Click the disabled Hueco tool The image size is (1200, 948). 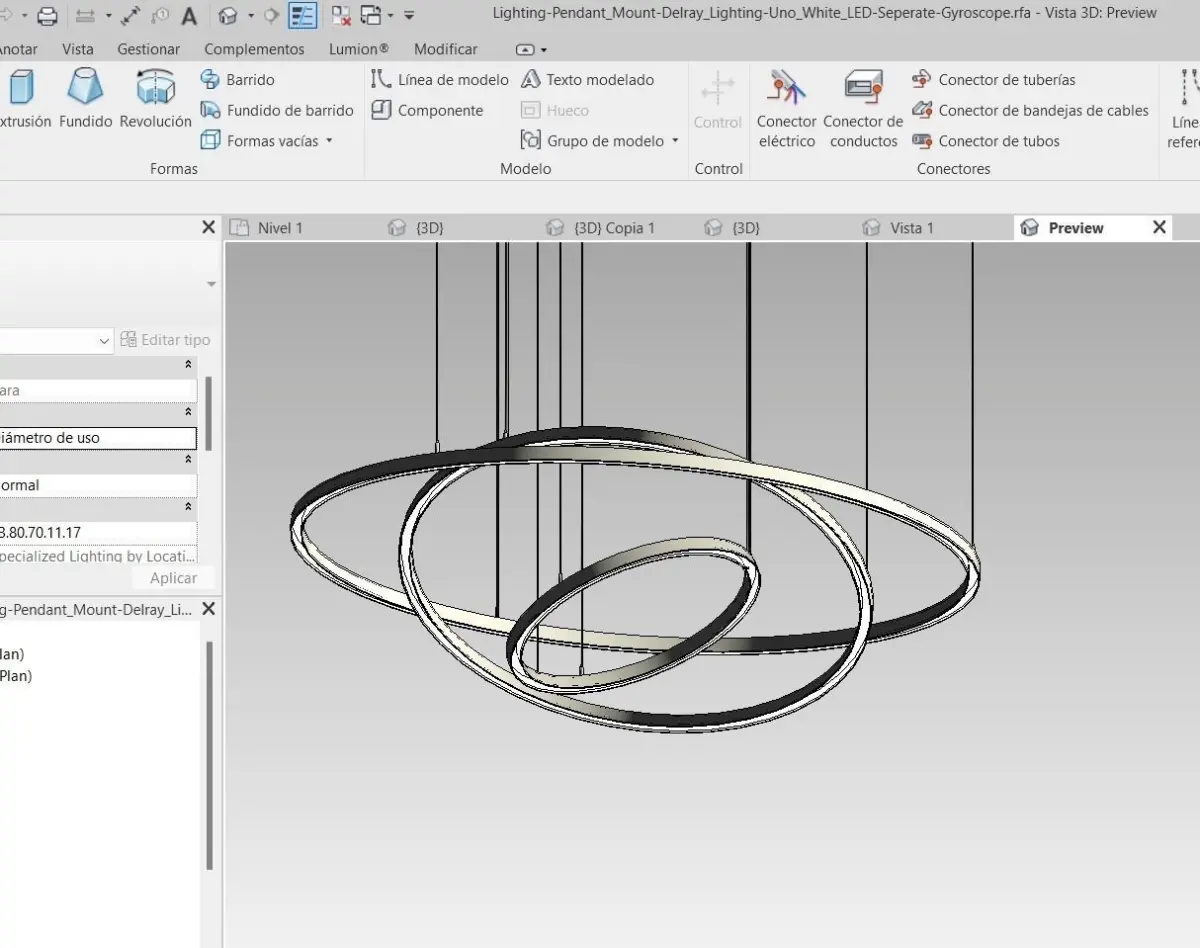pos(555,110)
